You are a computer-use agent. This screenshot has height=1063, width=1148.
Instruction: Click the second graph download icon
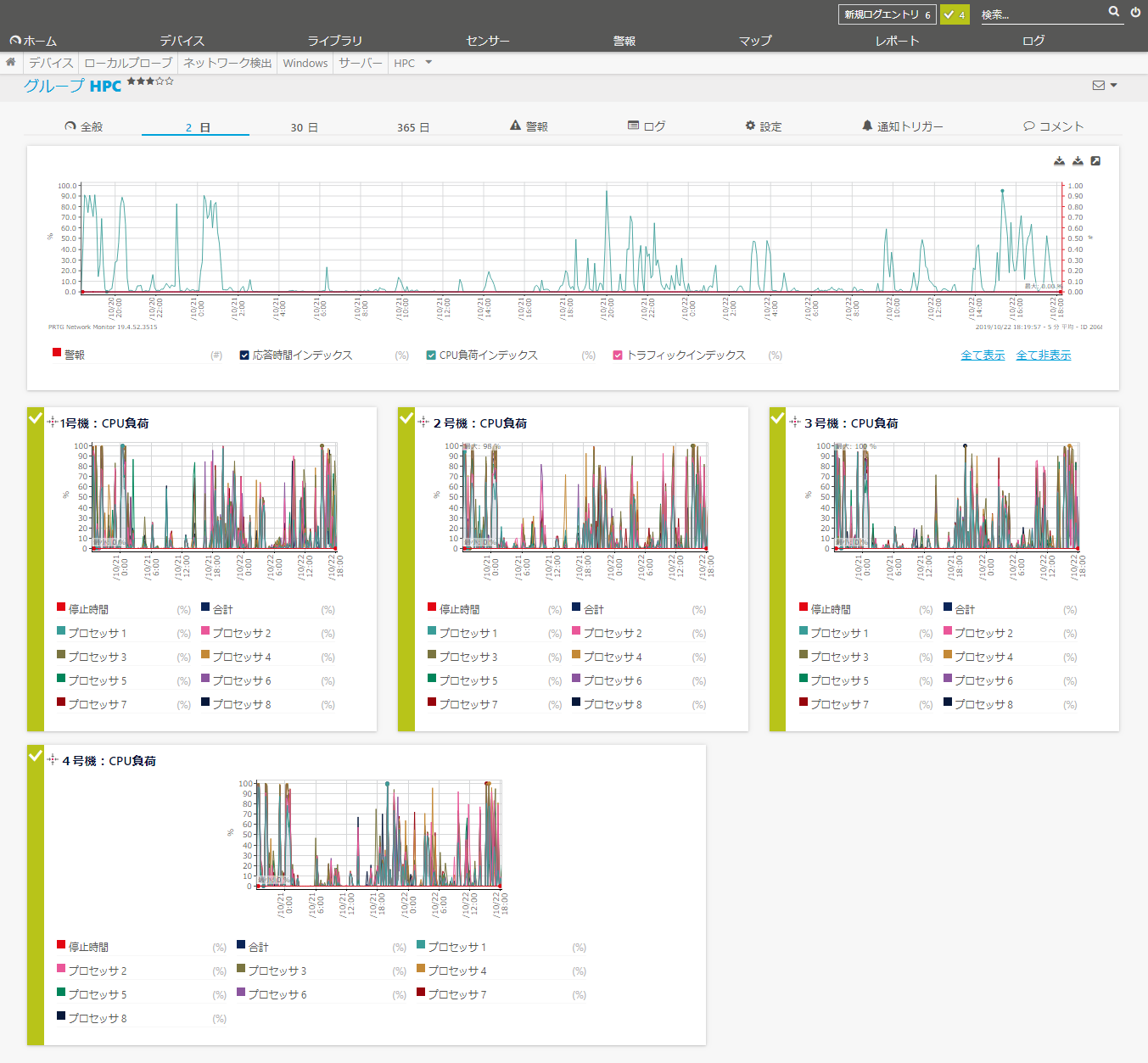[1078, 161]
